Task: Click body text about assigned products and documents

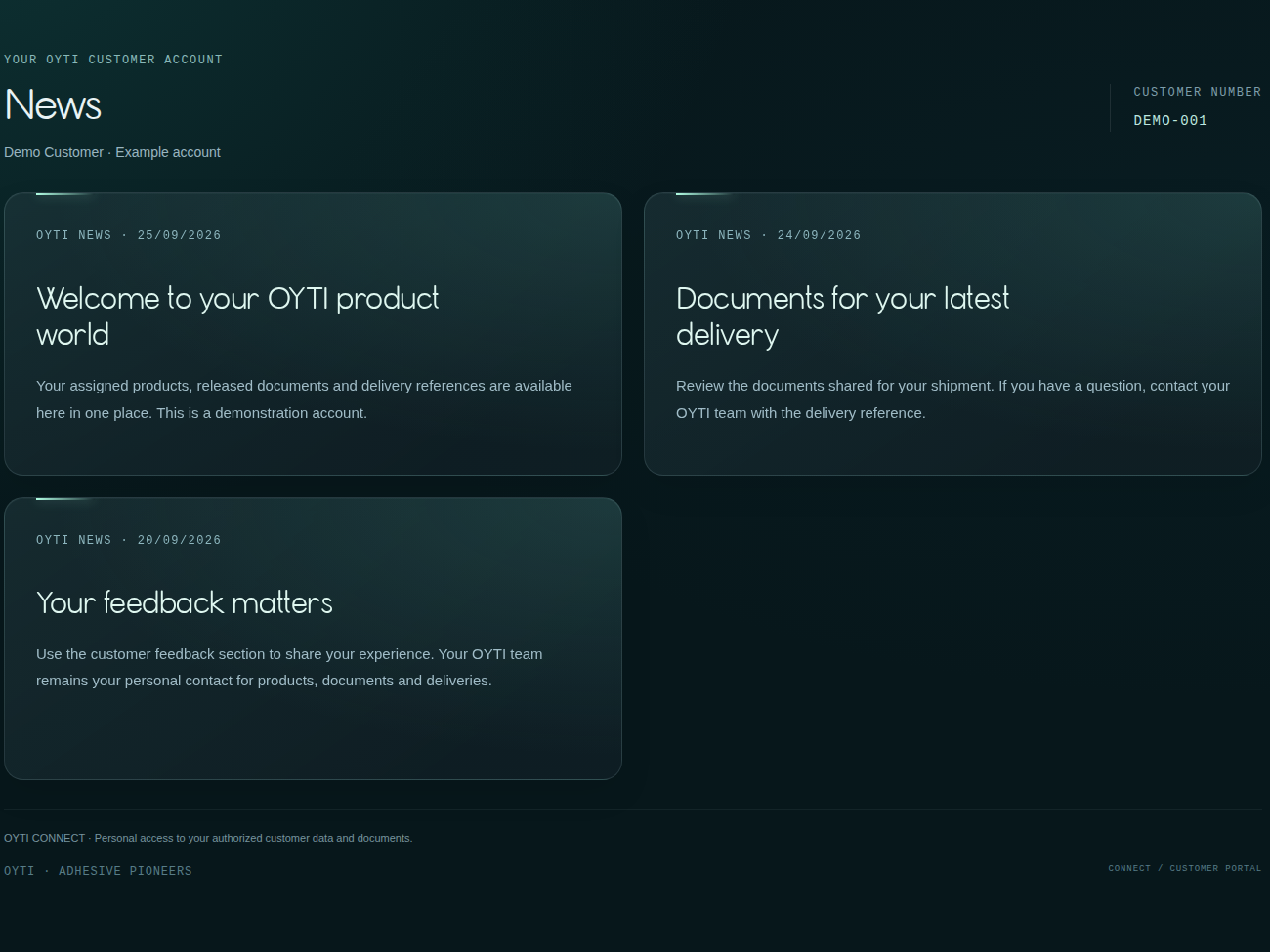Action: pos(304,399)
